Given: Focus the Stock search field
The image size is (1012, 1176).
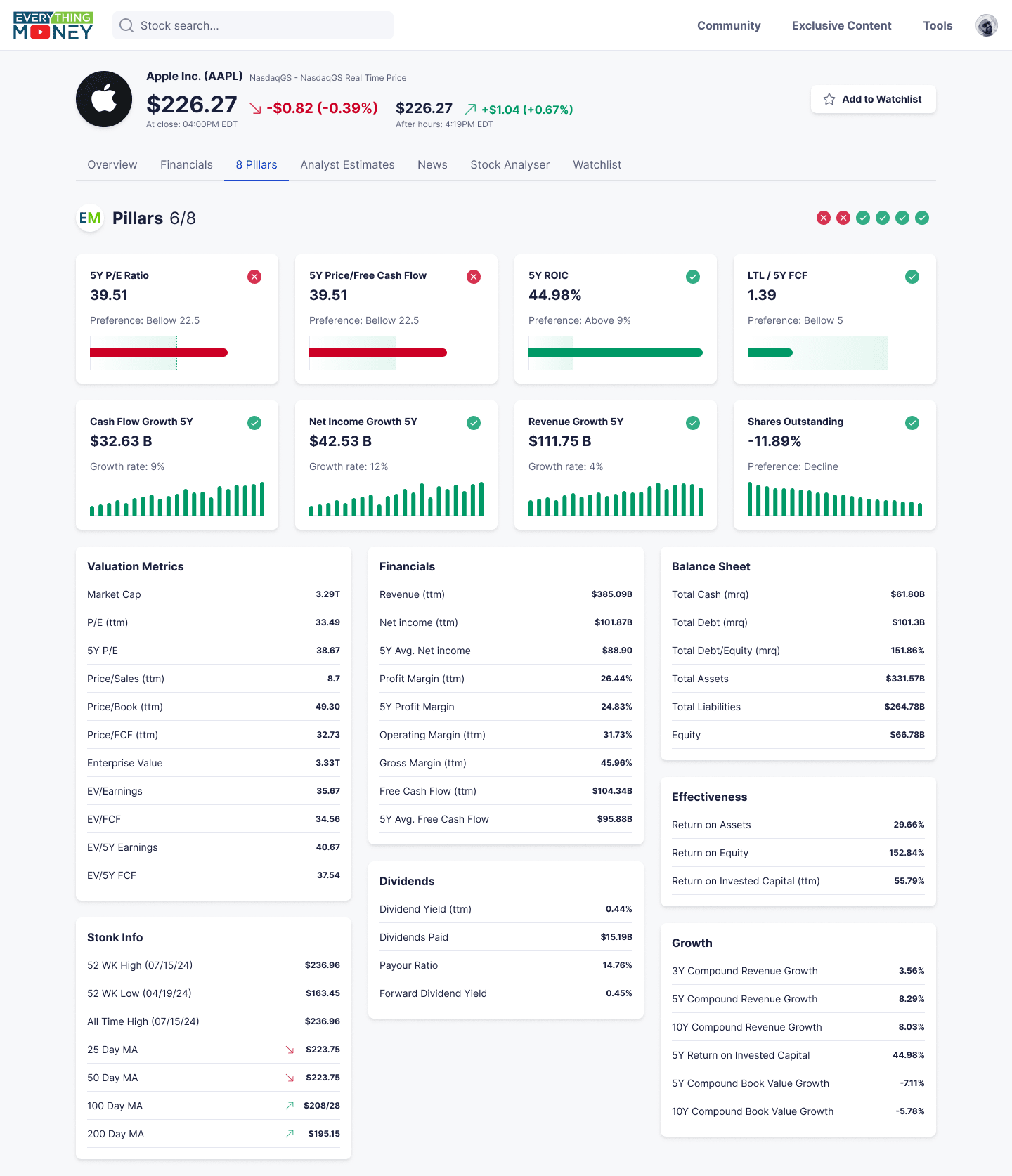Looking at the screenshot, I should click(x=253, y=25).
